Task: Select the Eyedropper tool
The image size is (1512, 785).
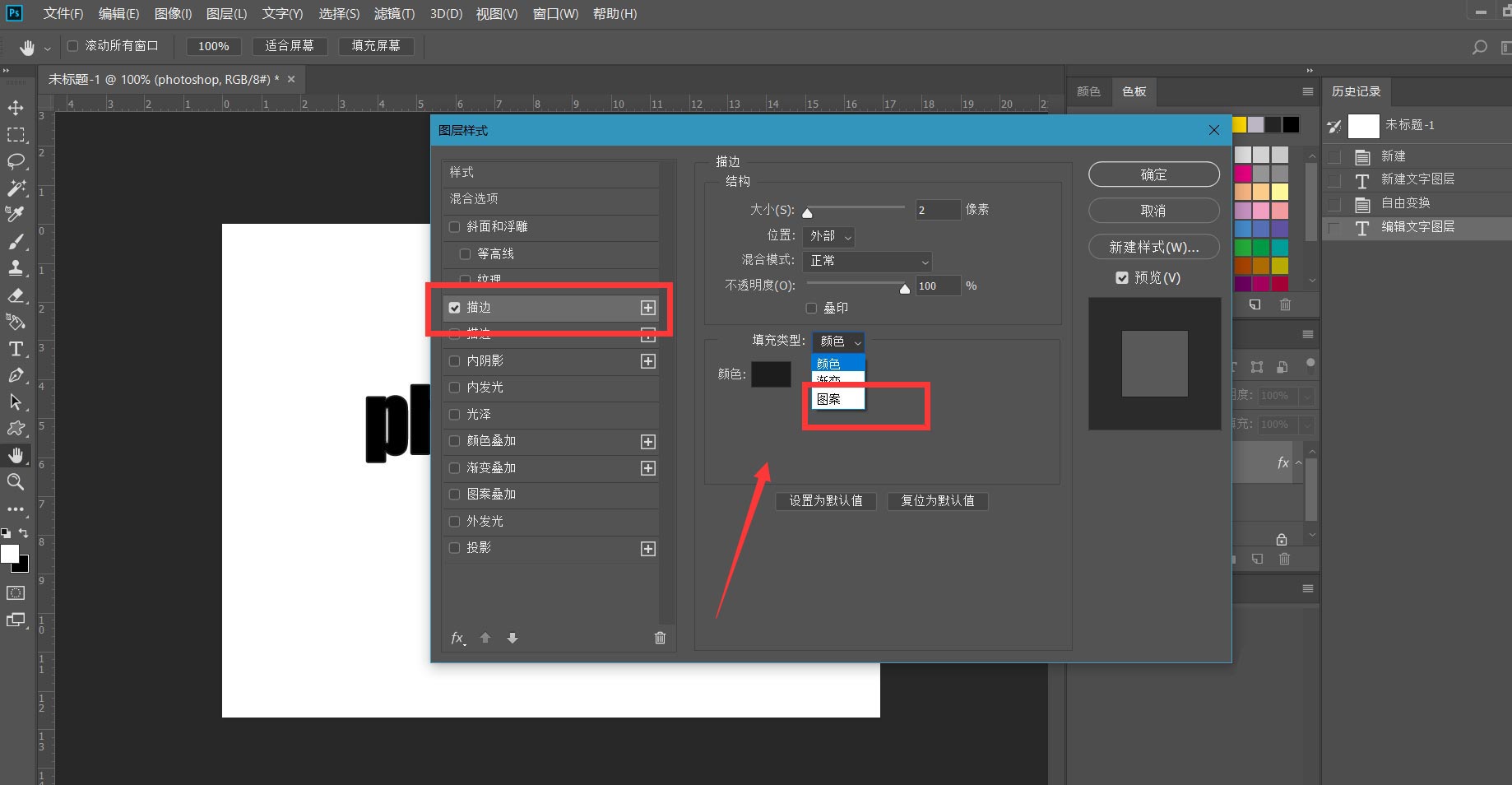Action: click(16, 215)
